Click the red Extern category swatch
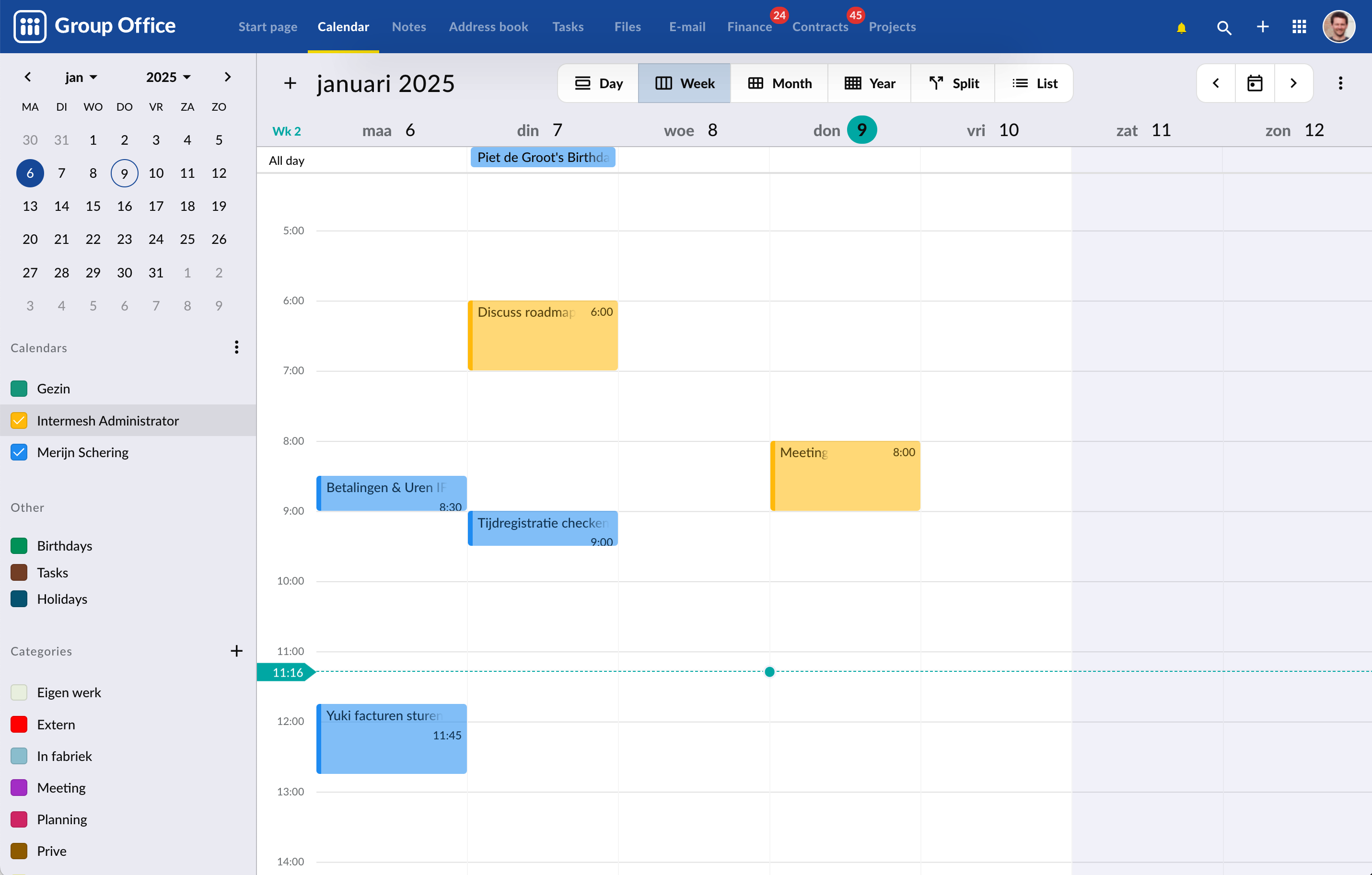The height and width of the screenshot is (875, 1372). tap(19, 724)
